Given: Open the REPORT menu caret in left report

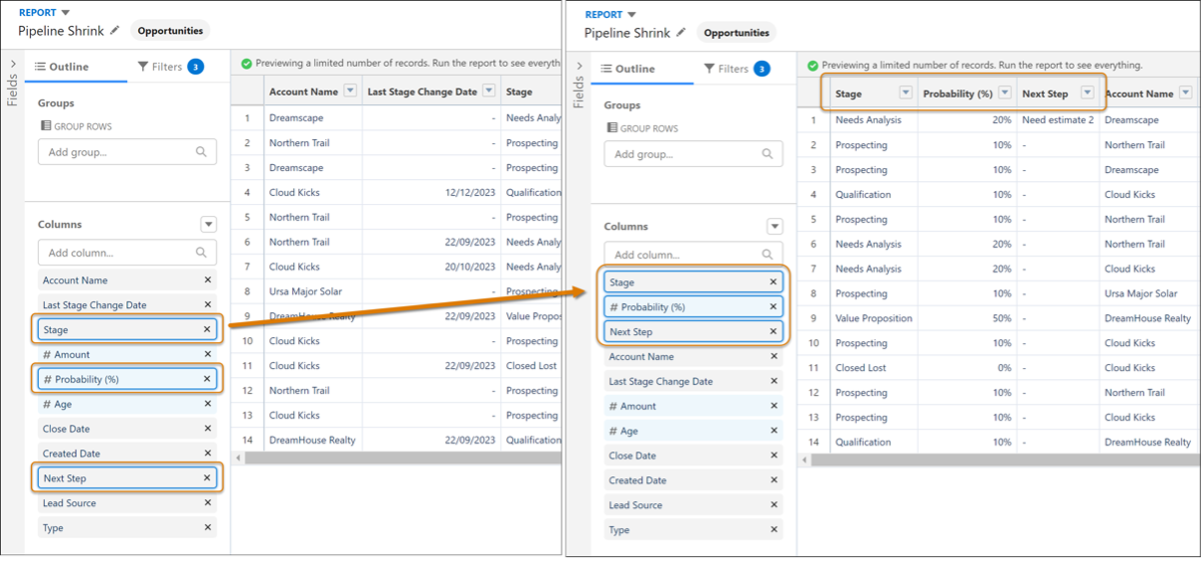Looking at the screenshot, I should pos(66,13).
